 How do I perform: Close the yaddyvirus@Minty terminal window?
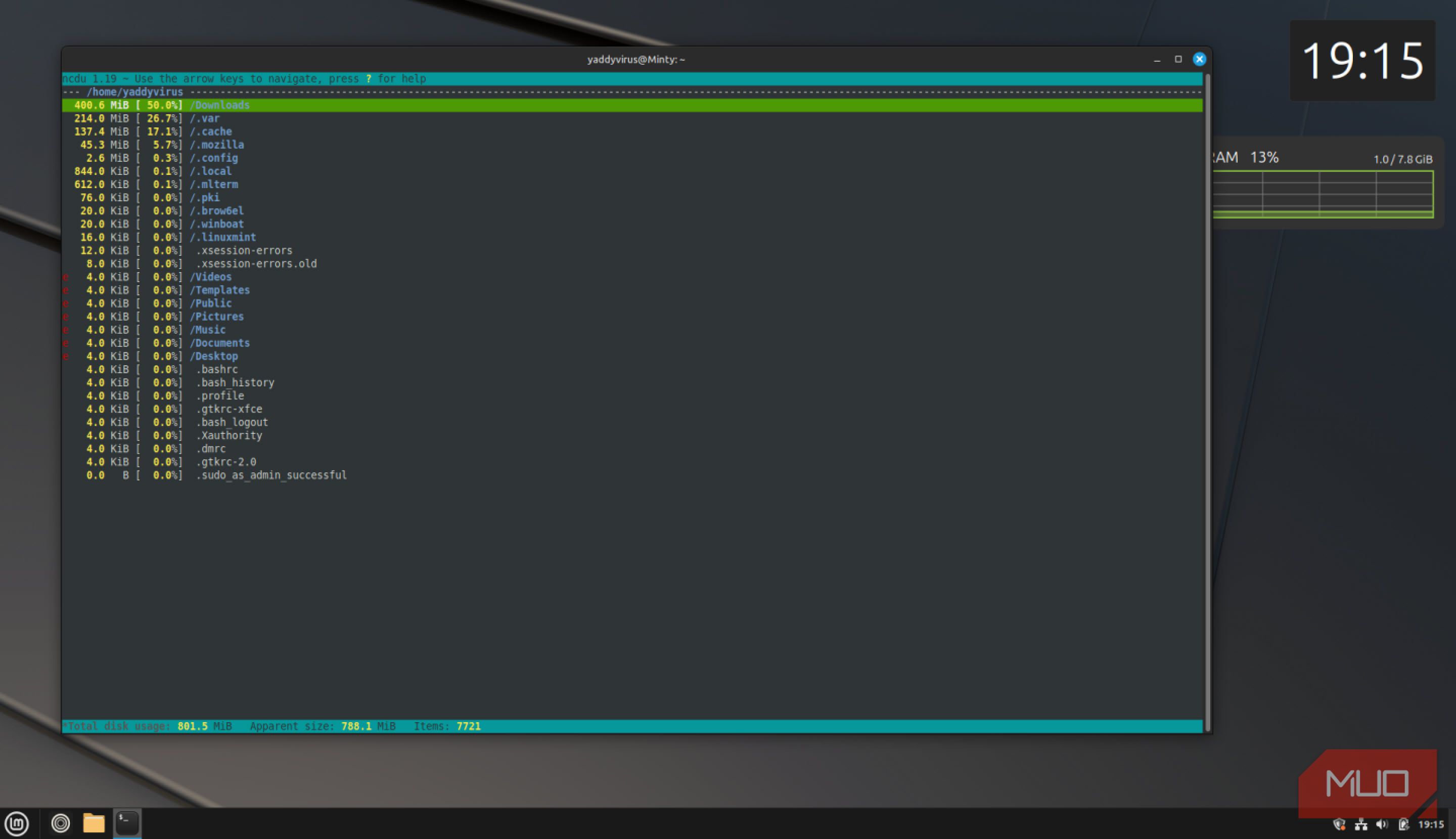pyautogui.click(x=1199, y=59)
